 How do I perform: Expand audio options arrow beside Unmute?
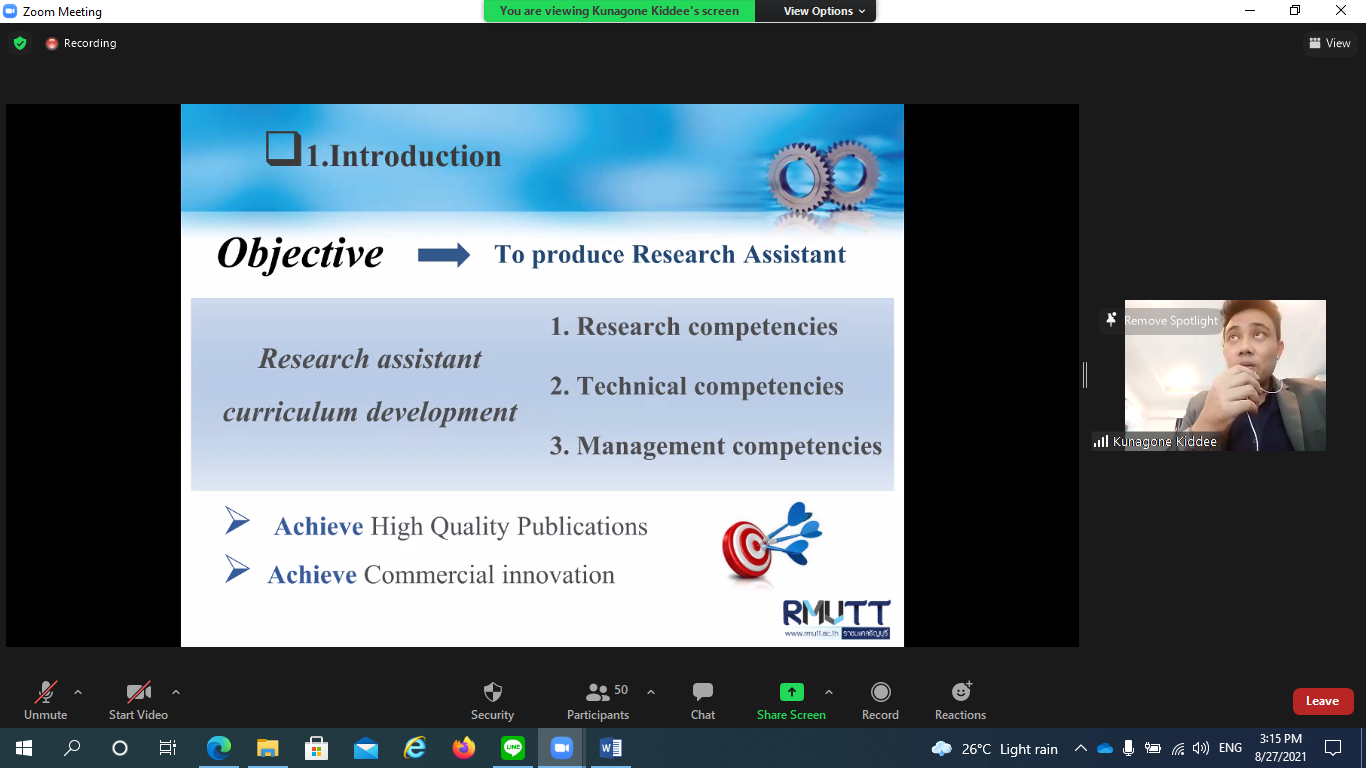[x=78, y=692]
